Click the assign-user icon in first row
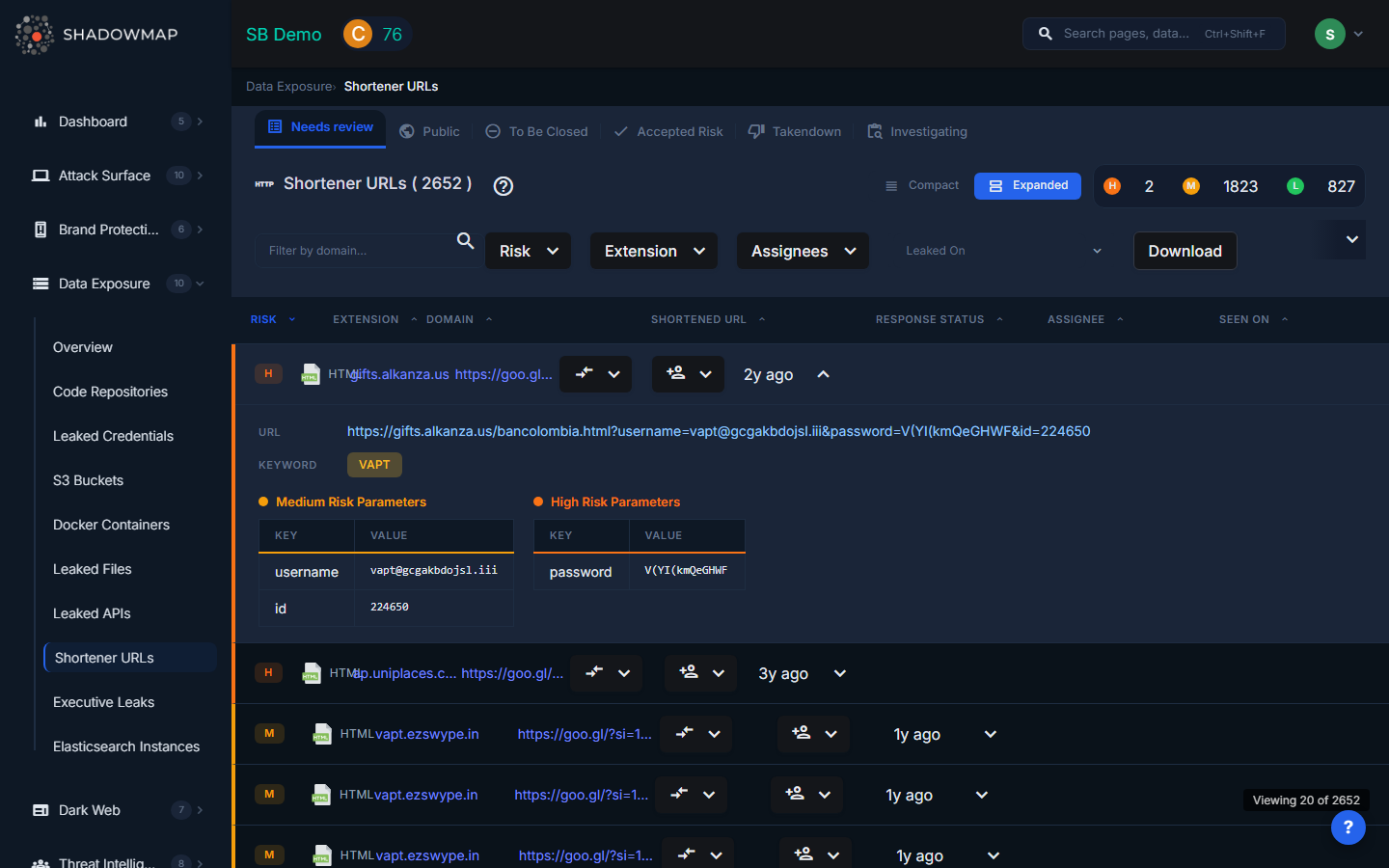Viewport: 1389px width, 868px height. point(676,373)
